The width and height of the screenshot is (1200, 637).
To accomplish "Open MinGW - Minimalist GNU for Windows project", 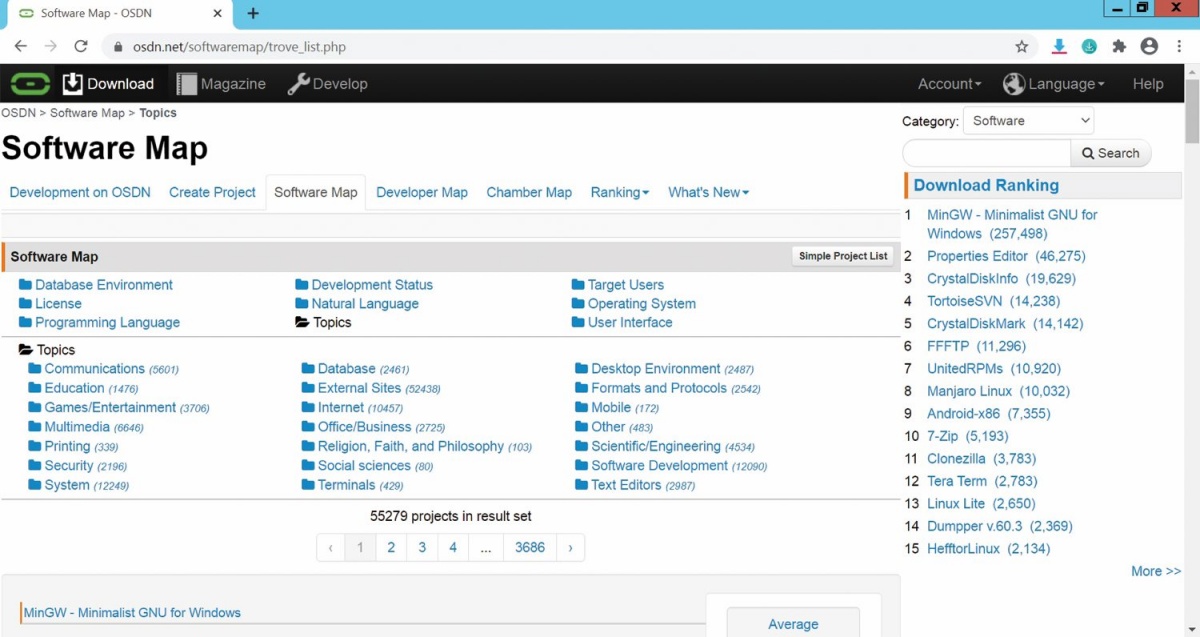I will 132,612.
